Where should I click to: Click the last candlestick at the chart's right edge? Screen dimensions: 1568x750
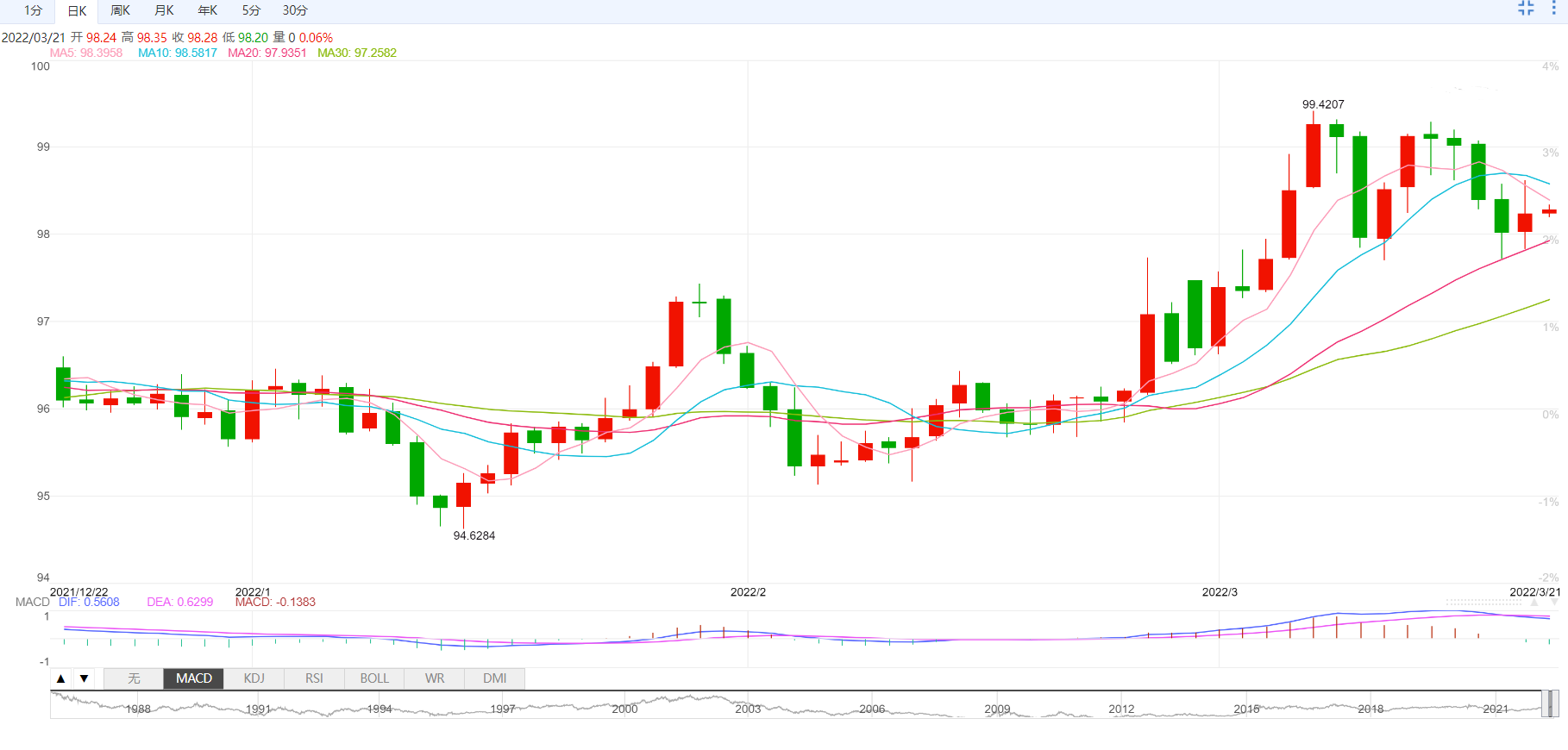click(x=1549, y=211)
